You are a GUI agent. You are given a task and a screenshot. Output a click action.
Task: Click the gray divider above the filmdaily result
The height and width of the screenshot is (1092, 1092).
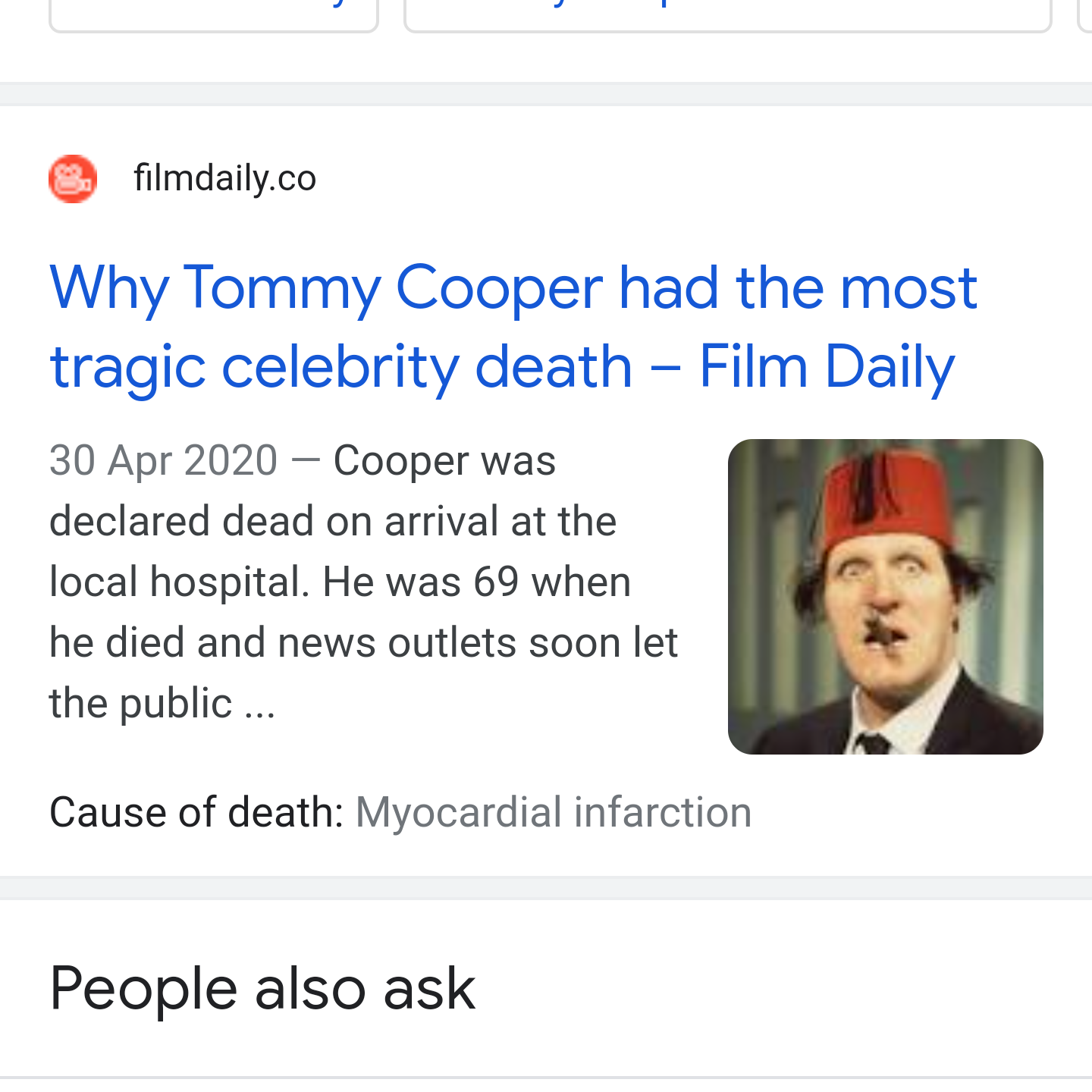coord(546,94)
